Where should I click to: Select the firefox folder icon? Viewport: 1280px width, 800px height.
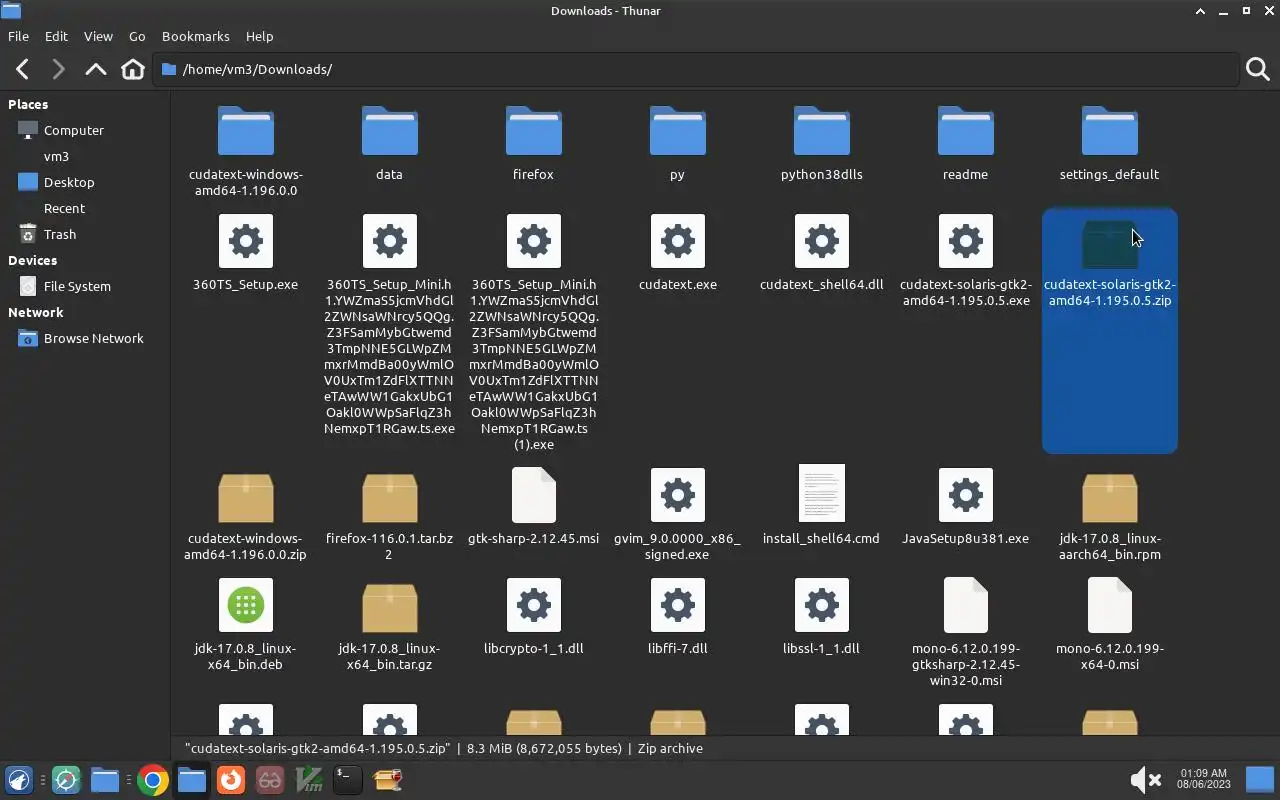coord(533,131)
